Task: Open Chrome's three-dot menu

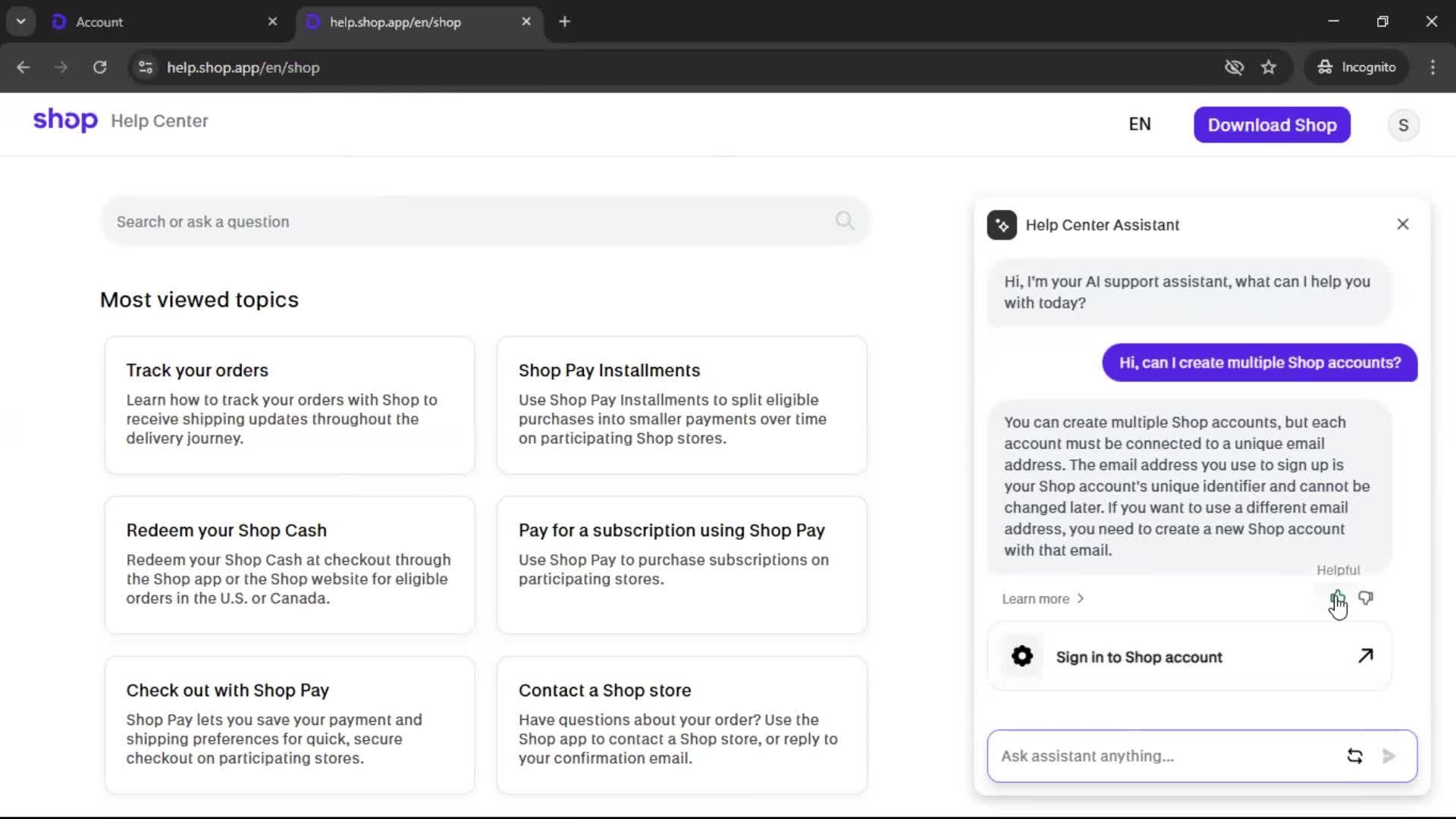Action: (x=1432, y=67)
